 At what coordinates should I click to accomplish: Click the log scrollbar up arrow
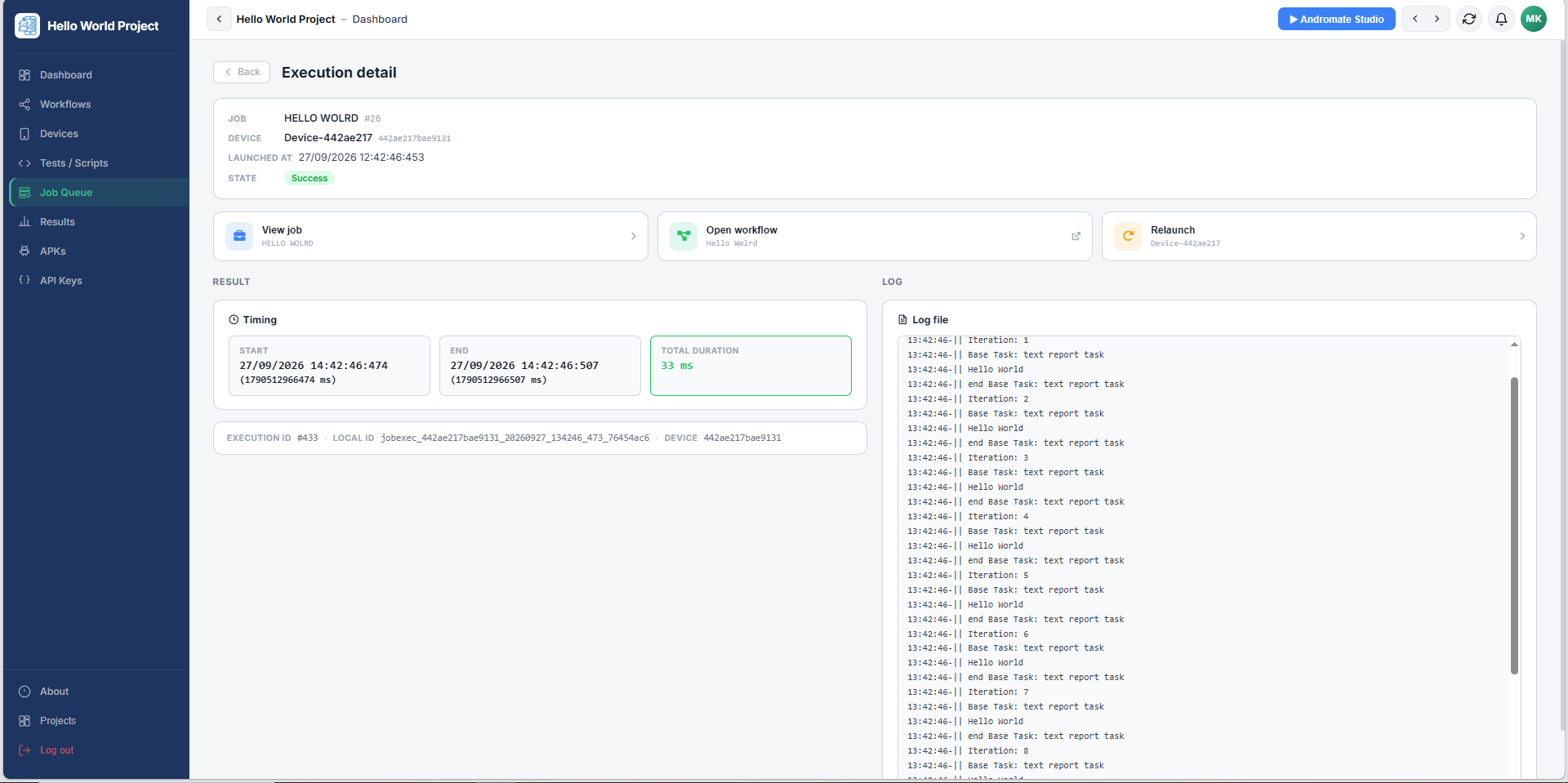(1514, 345)
